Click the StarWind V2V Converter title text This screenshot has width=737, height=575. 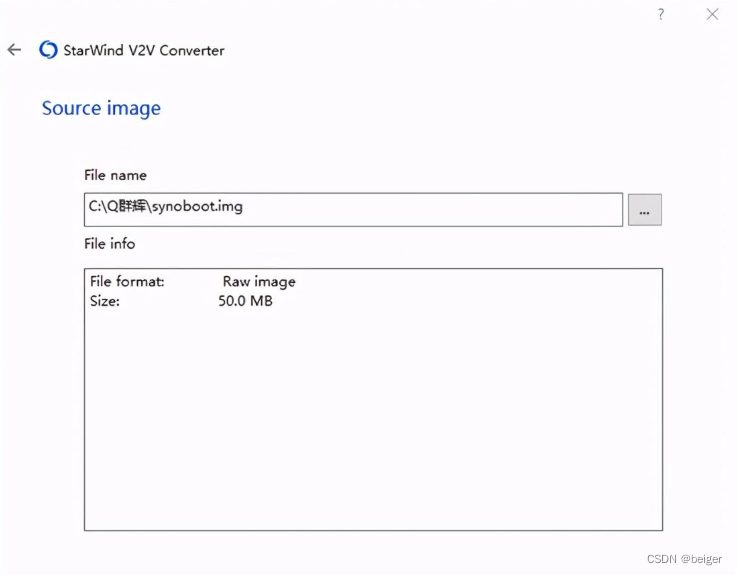point(144,50)
